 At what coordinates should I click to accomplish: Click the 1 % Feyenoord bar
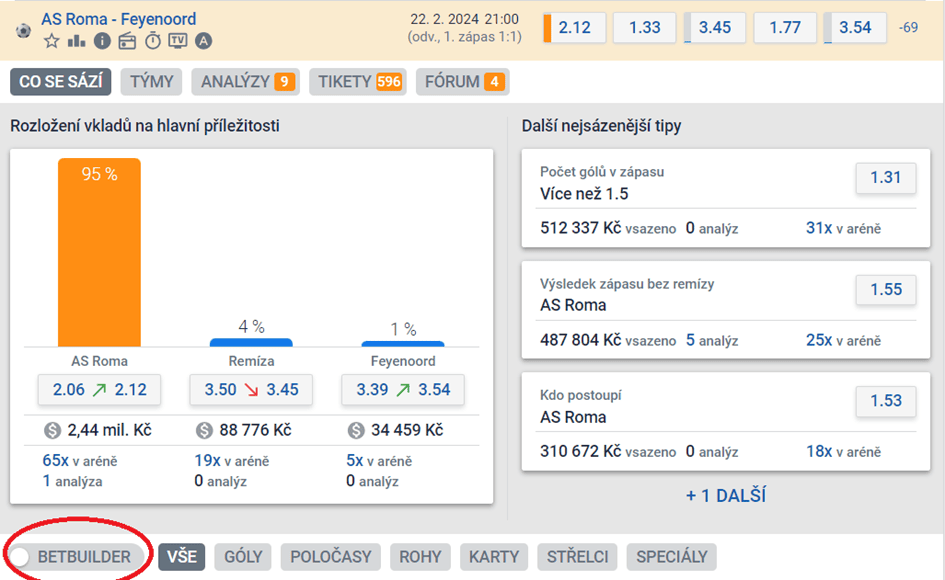coord(403,344)
